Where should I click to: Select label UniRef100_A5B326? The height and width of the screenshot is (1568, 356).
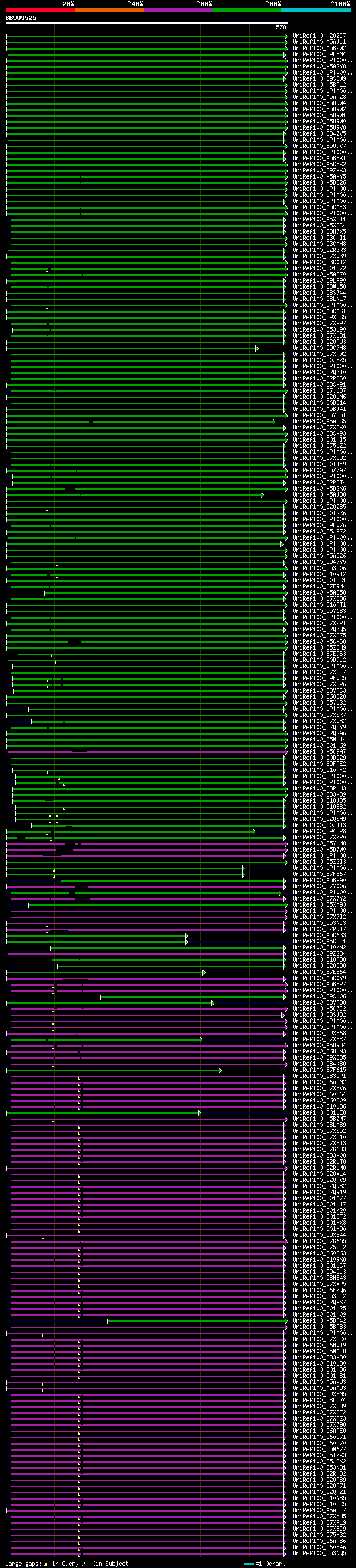pos(319,182)
